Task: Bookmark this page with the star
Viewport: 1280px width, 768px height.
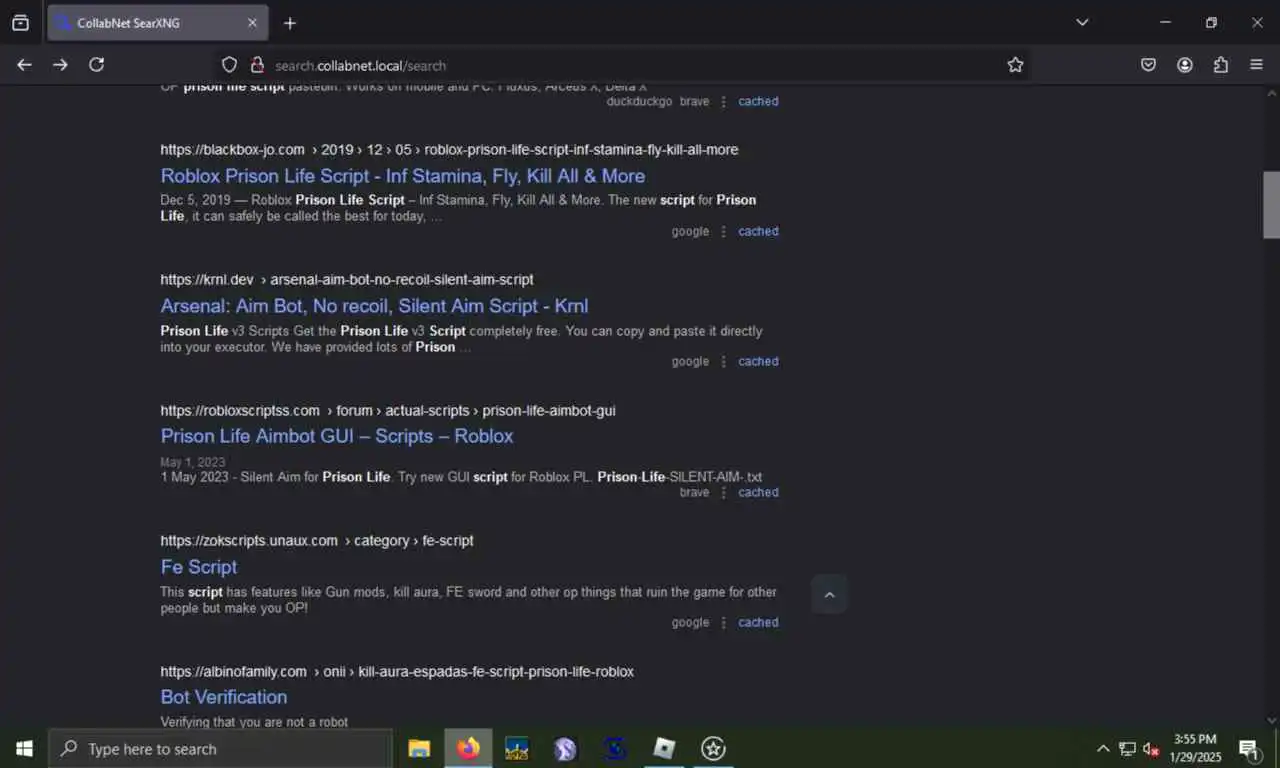Action: [x=1015, y=65]
